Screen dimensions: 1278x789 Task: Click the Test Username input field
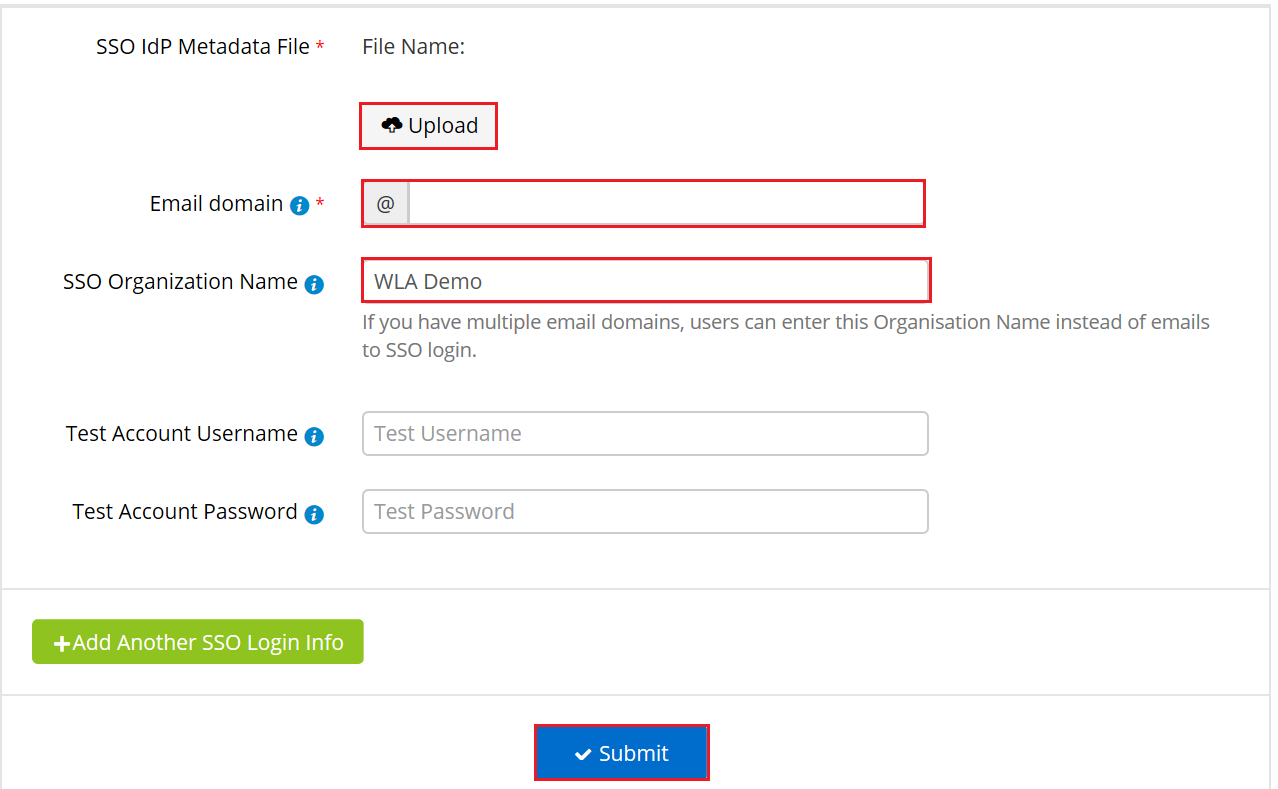[x=645, y=433]
